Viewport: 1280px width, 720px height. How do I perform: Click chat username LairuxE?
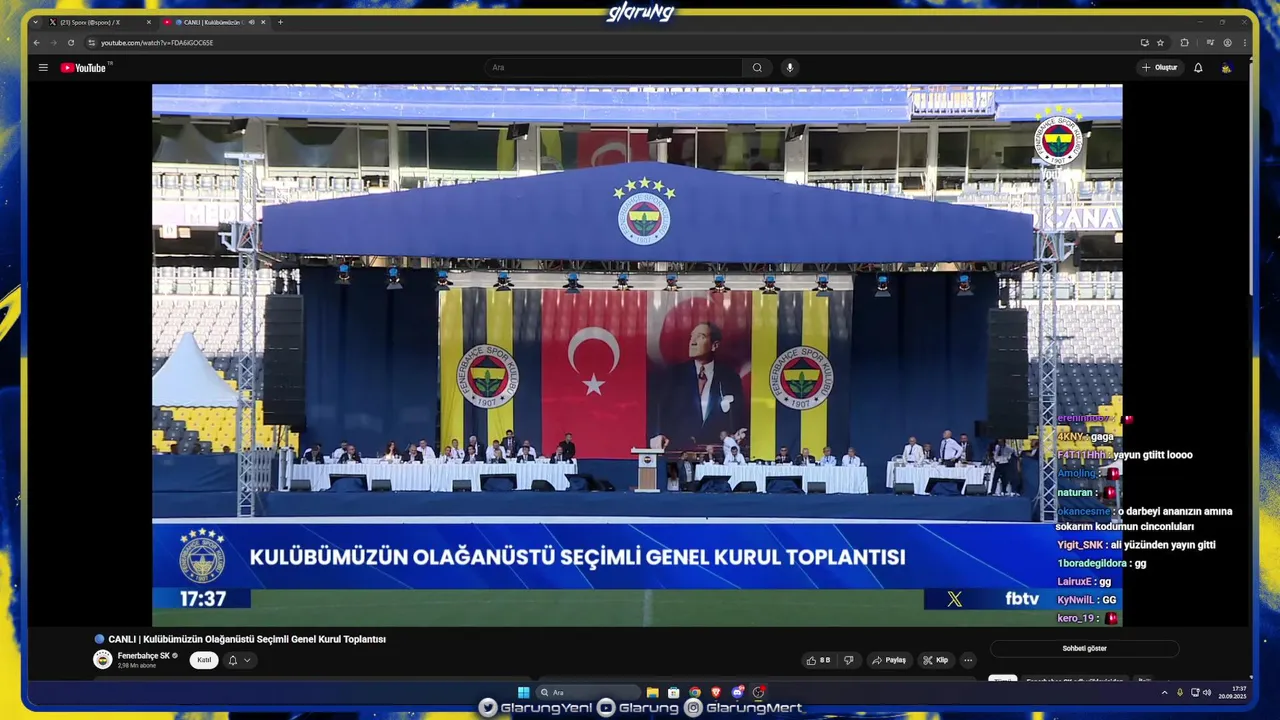(1074, 582)
